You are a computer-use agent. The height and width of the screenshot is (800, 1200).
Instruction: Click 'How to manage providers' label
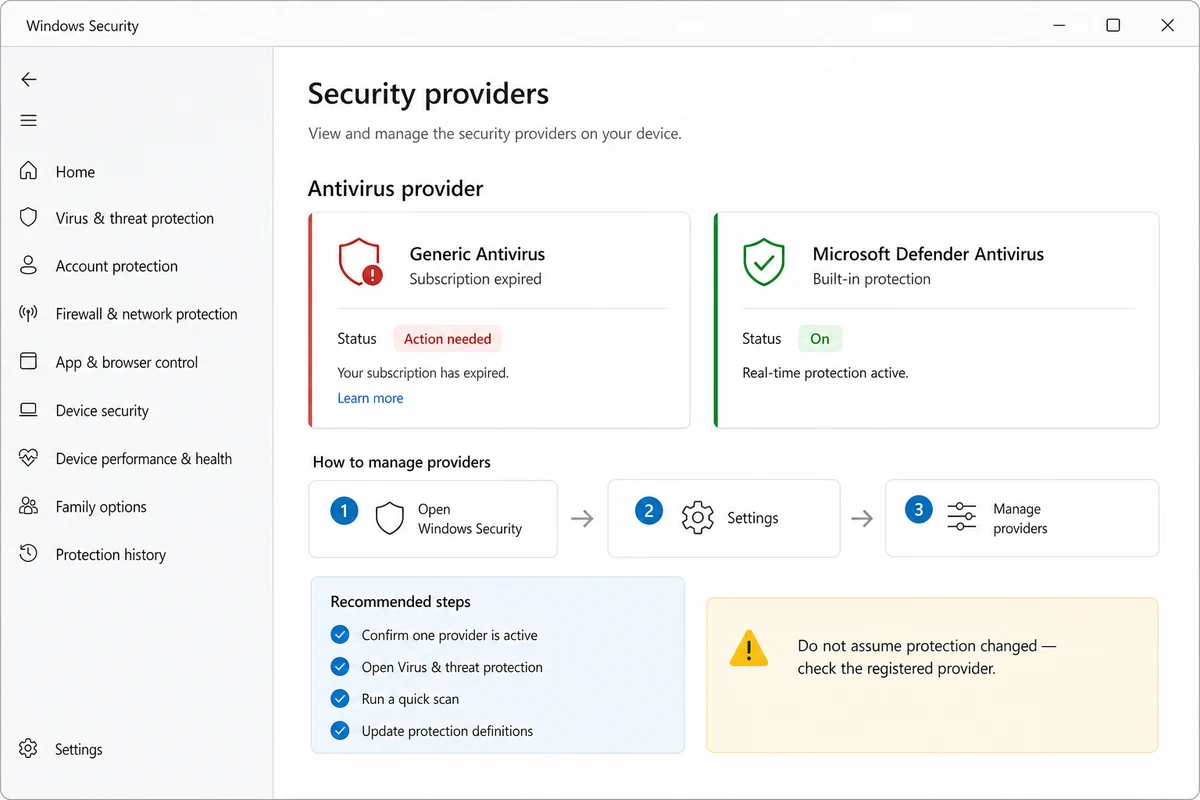(402, 462)
